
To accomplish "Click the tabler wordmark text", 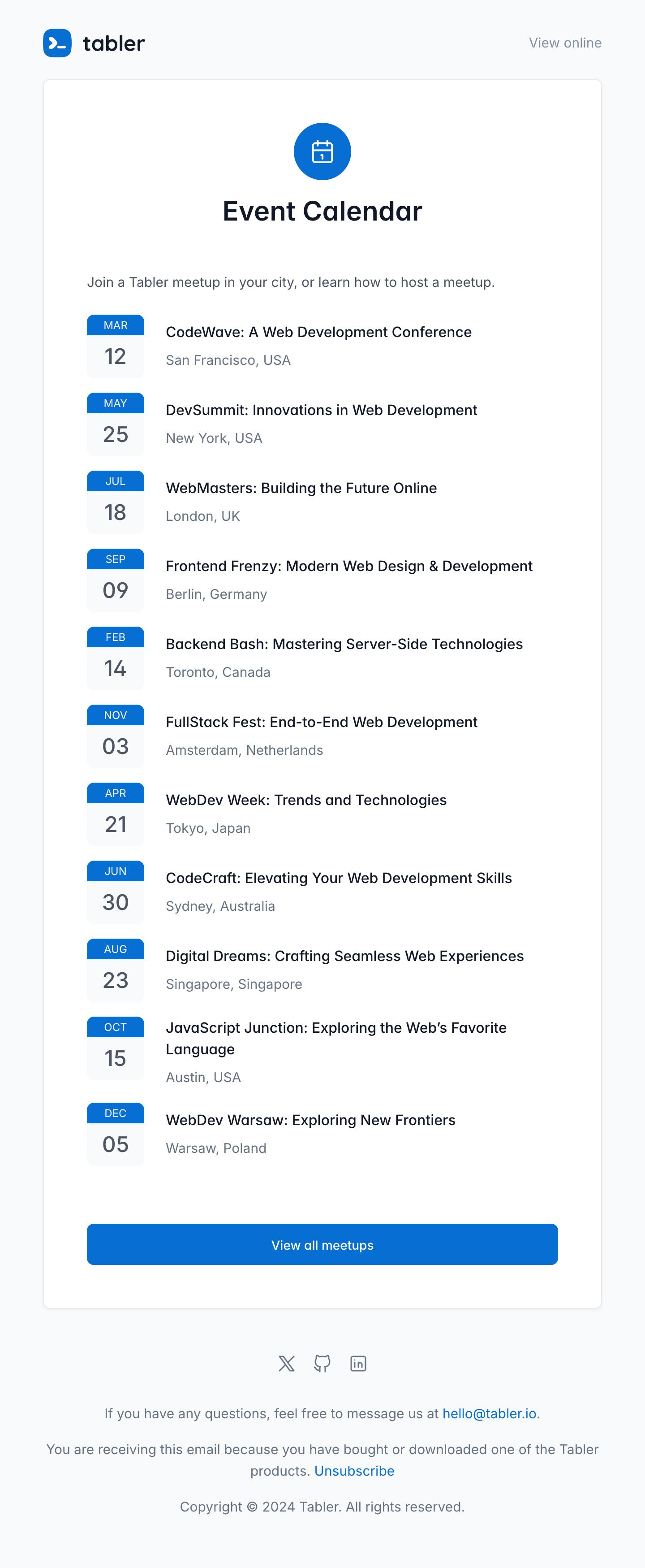I will (x=114, y=43).
